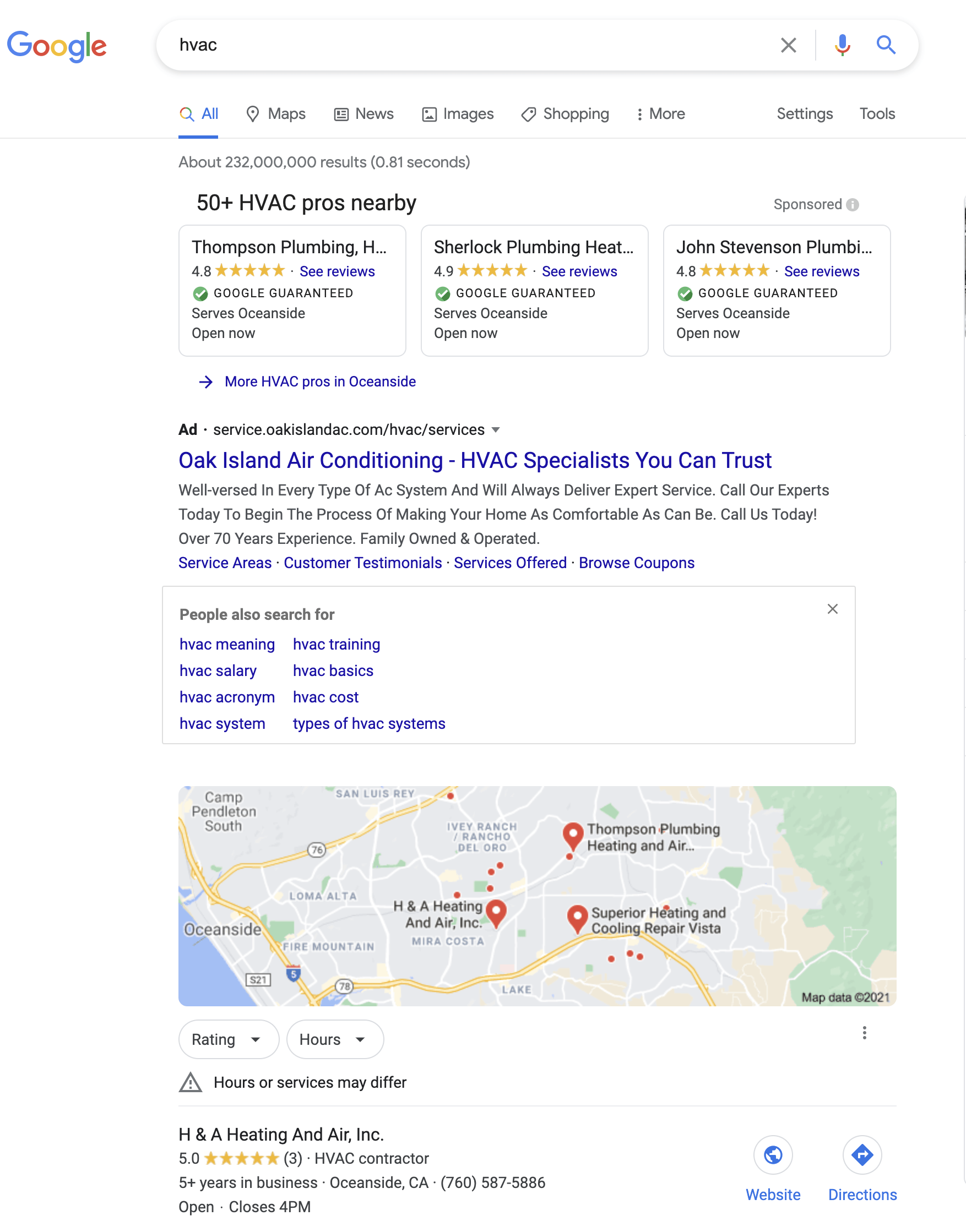Open the H & A Heating And Air listing title
The width and height of the screenshot is (966, 1232).
coord(281,1135)
